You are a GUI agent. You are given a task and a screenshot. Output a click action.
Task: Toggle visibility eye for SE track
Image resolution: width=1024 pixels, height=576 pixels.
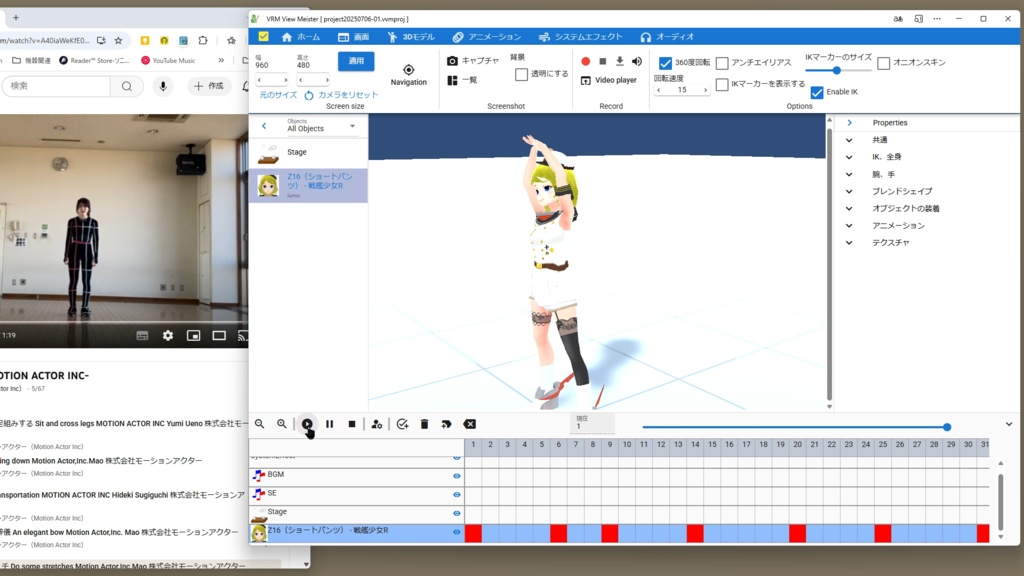pos(456,494)
